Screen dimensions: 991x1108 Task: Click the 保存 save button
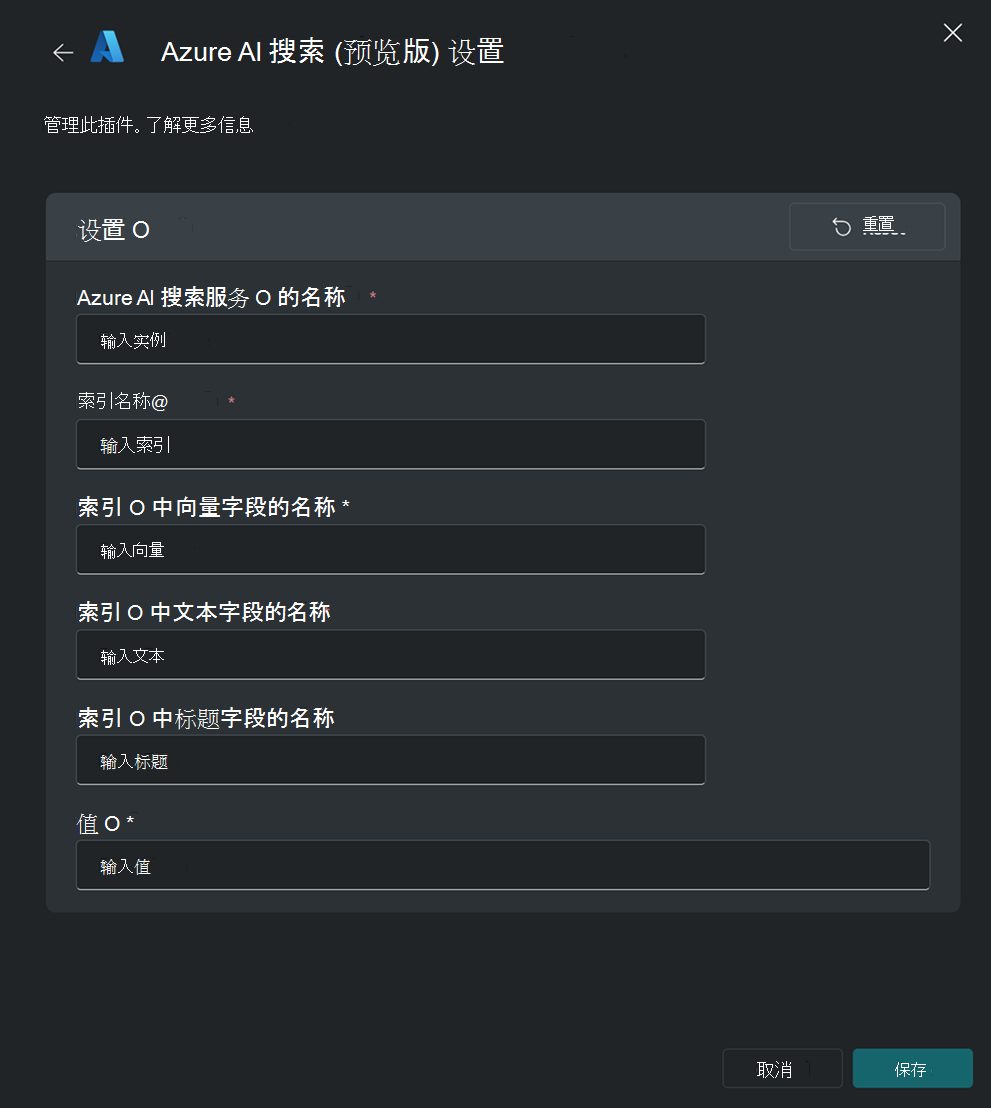pyautogui.click(x=913, y=1068)
